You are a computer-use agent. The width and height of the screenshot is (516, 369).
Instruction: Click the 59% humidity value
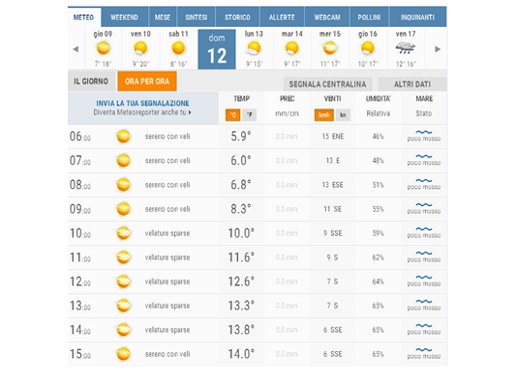pos(378,233)
